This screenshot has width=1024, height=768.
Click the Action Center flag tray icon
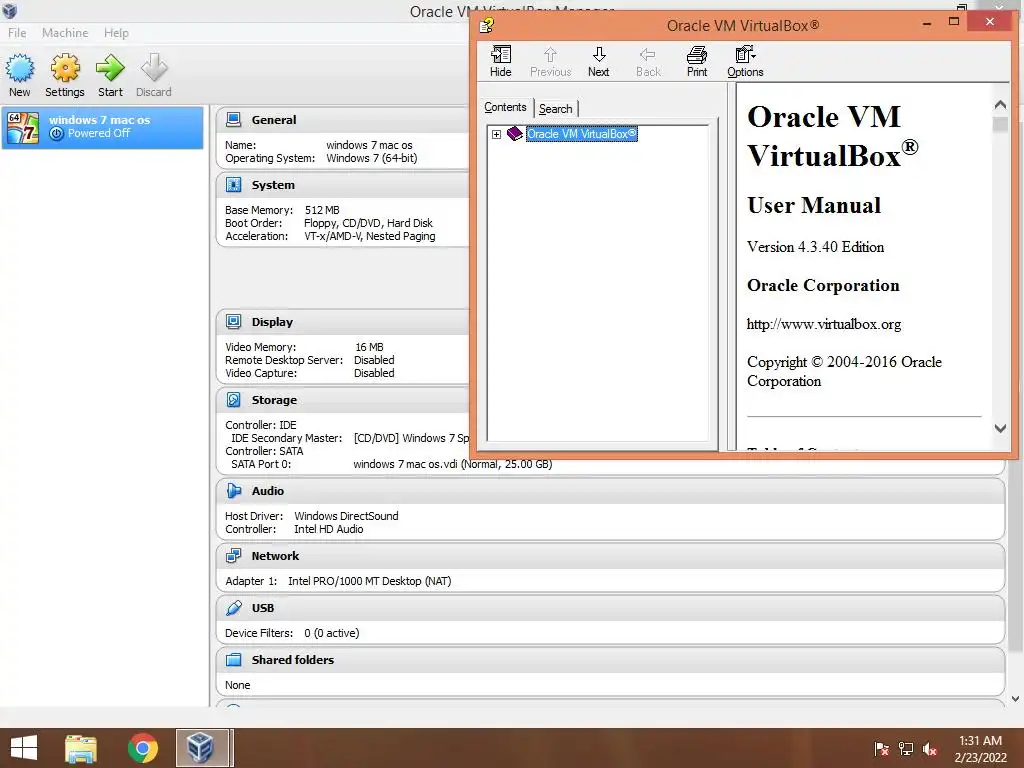pyautogui.click(x=881, y=748)
